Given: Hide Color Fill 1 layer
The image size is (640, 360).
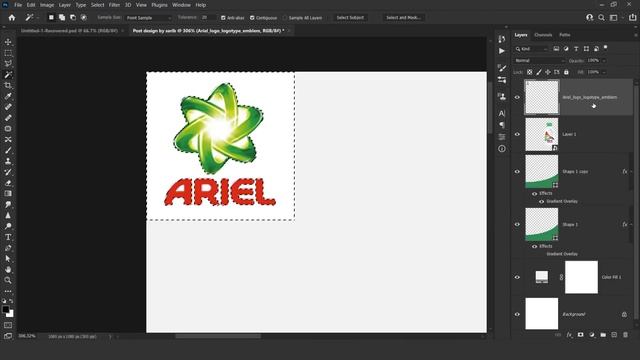Looking at the screenshot, I should [x=517, y=277].
